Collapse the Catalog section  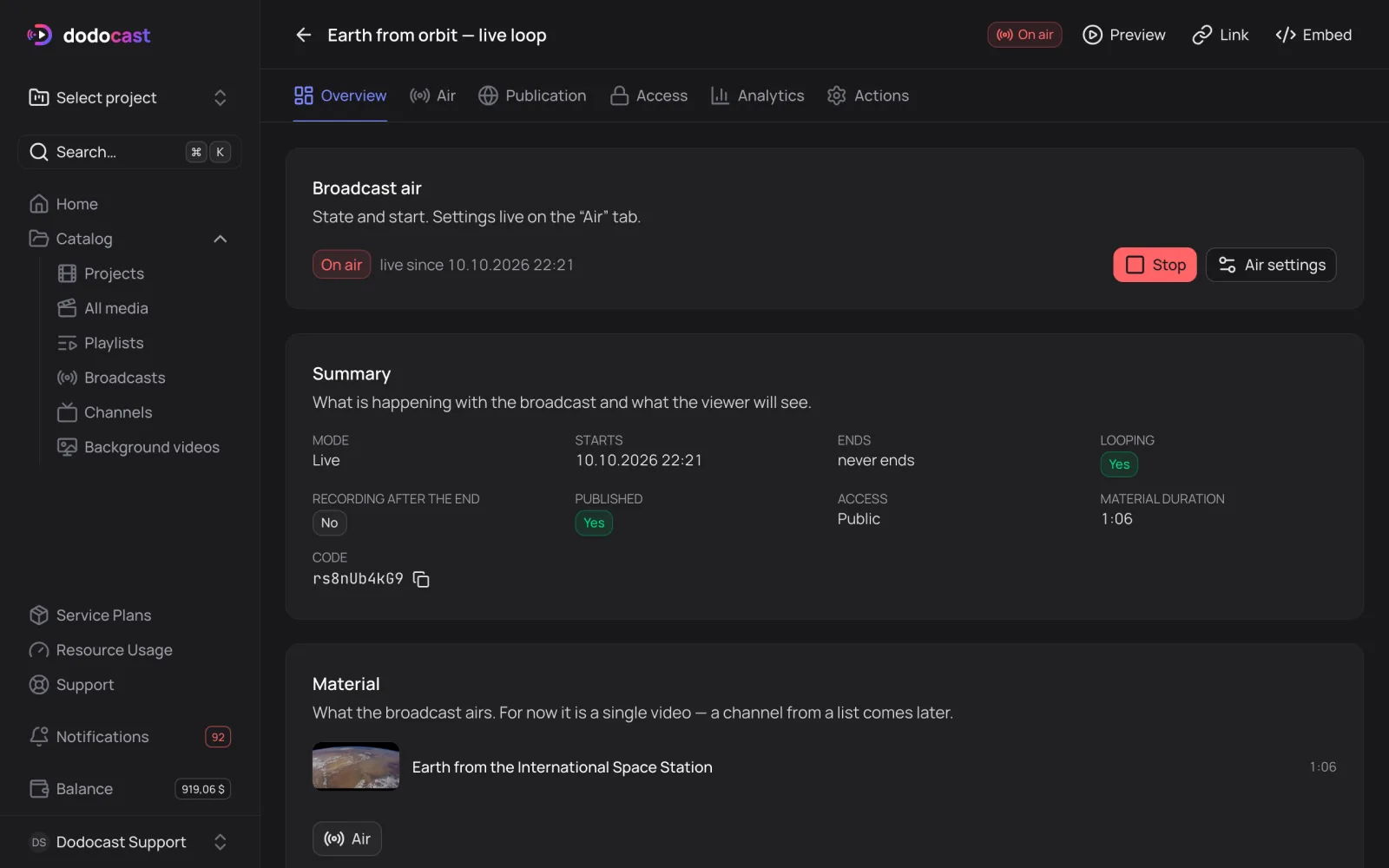coord(221,239)
